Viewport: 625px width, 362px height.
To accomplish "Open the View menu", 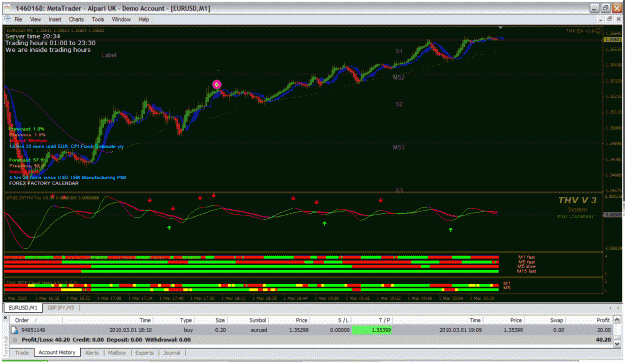I will coord(35,19).
